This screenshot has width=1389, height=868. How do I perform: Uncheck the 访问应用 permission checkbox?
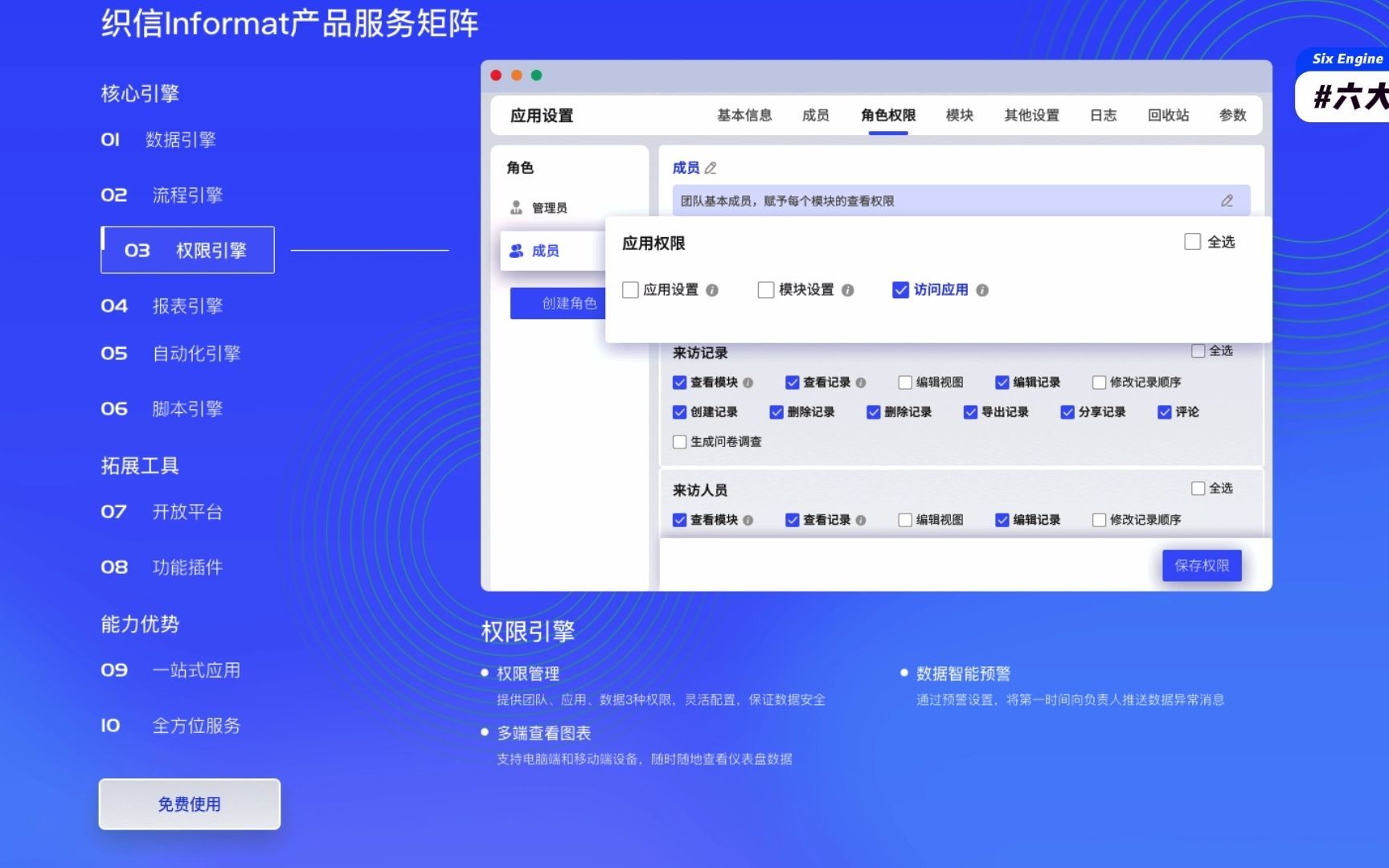pyautogui.click(x=900, y=289)
